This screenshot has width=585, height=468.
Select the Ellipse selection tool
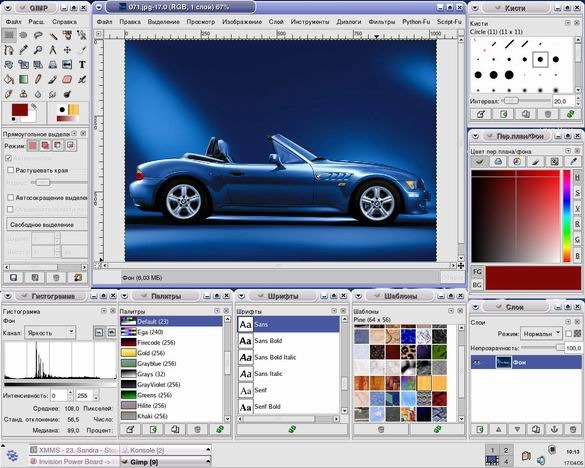click(x=24, y=35)
